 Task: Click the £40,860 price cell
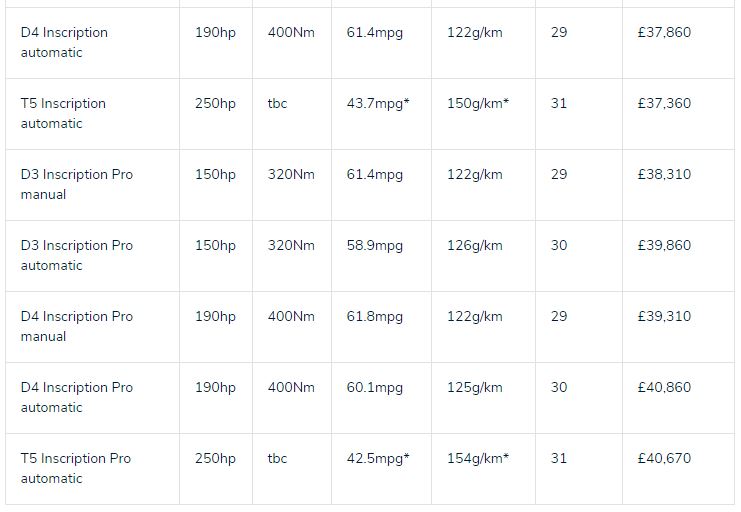click(x=664, y=387)
